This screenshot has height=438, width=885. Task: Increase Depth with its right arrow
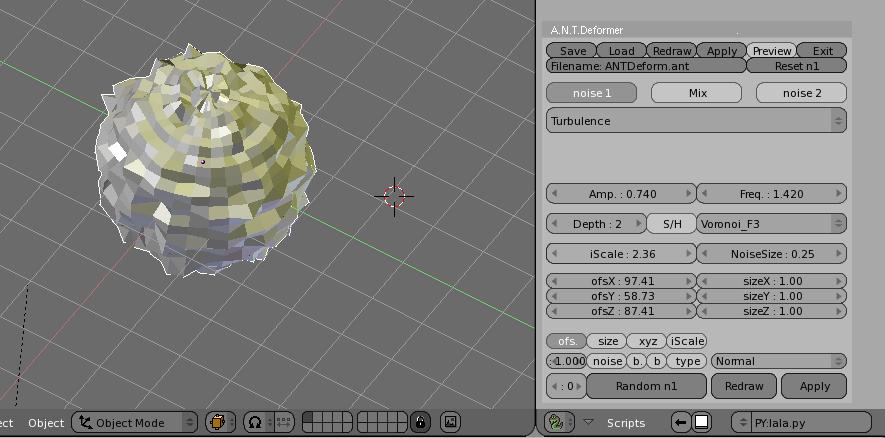tap(639, 224)
